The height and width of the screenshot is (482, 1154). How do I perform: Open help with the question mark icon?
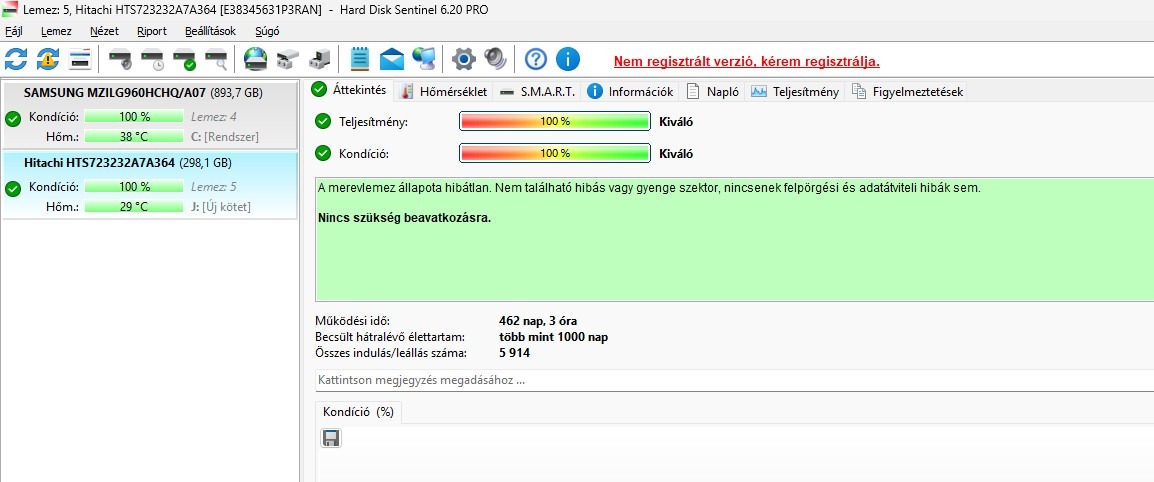[x=537, y=59]
